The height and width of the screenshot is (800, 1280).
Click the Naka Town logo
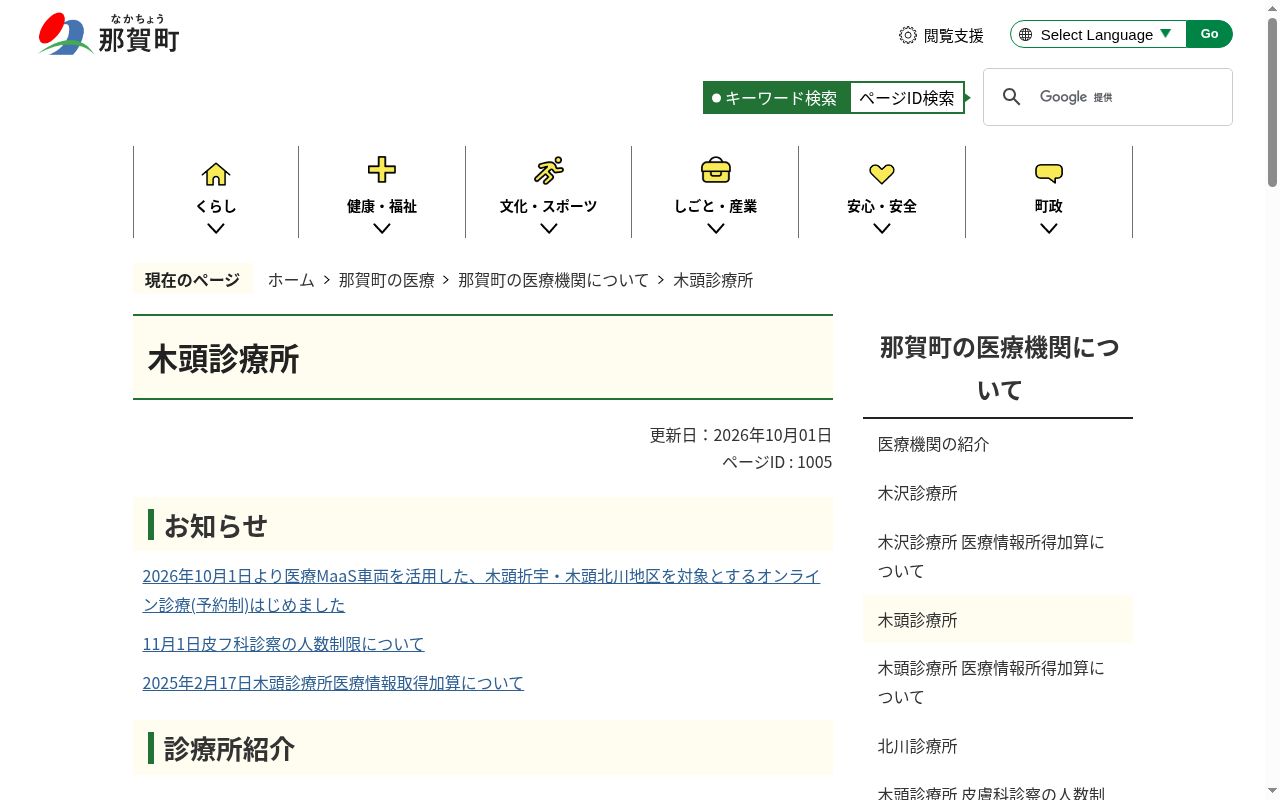tap(109, 34)
